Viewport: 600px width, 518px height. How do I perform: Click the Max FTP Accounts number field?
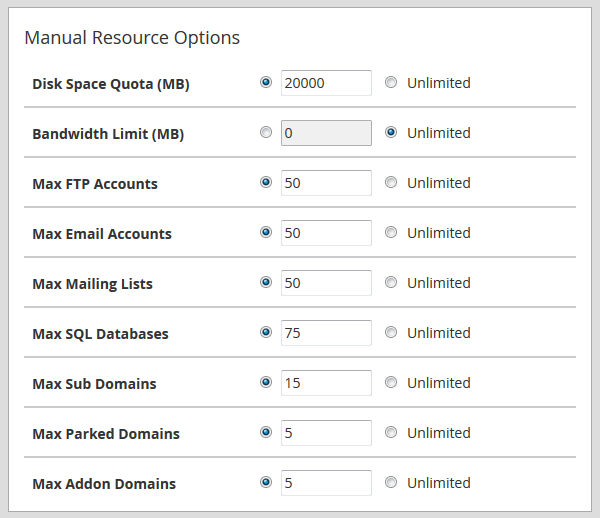[x=326, y=183]
